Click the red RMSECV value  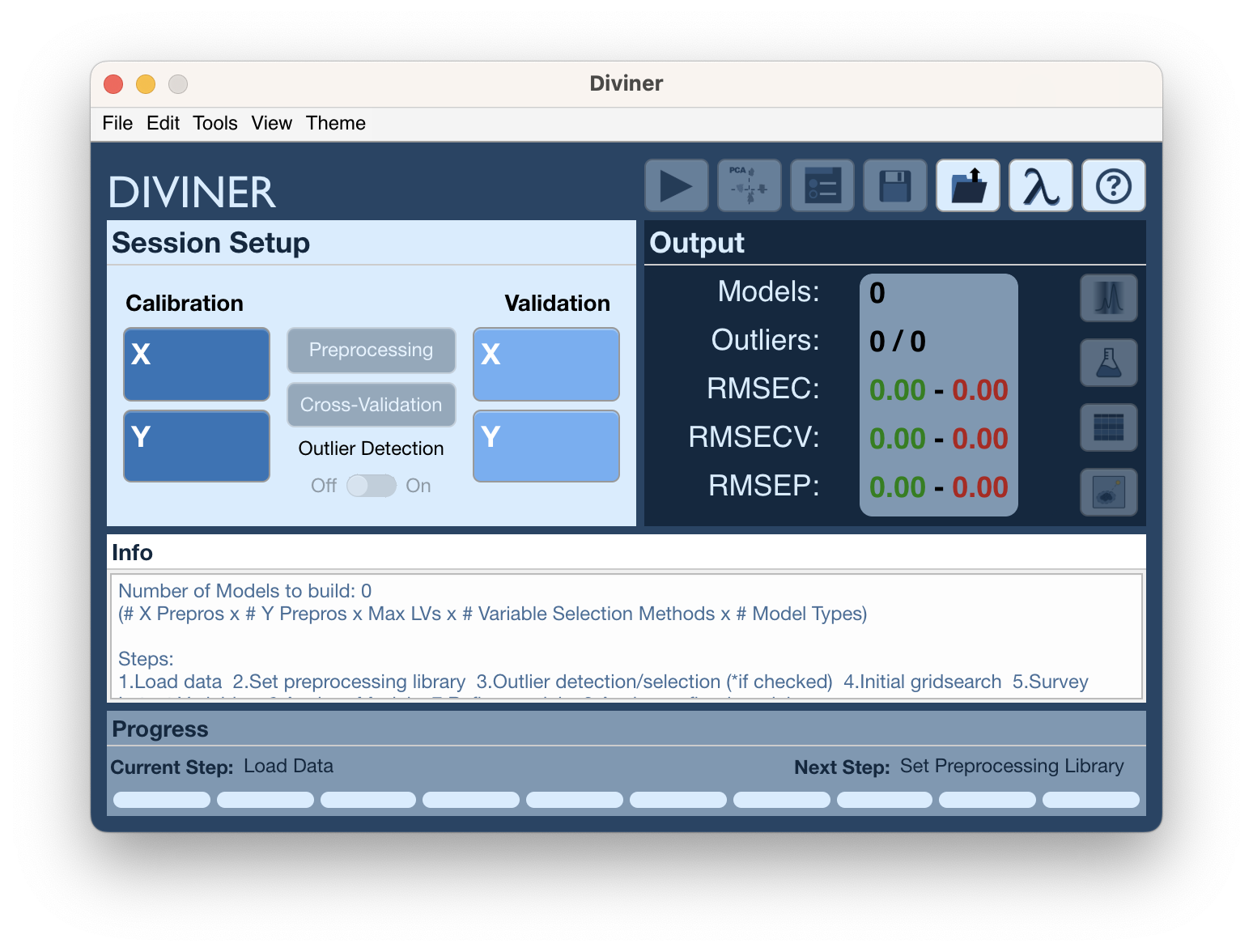click(980, 439)
